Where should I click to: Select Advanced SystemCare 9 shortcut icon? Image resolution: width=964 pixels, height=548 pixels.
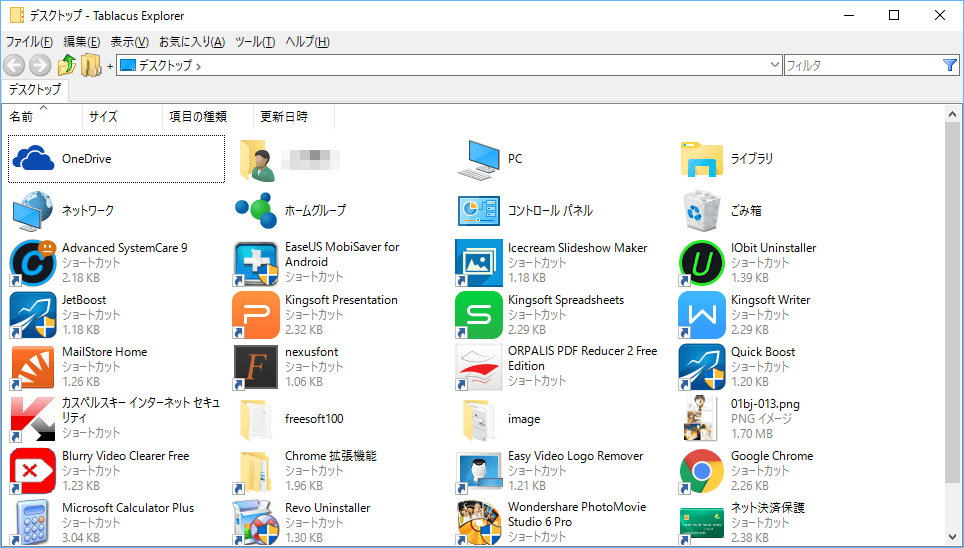pos(33,263)
